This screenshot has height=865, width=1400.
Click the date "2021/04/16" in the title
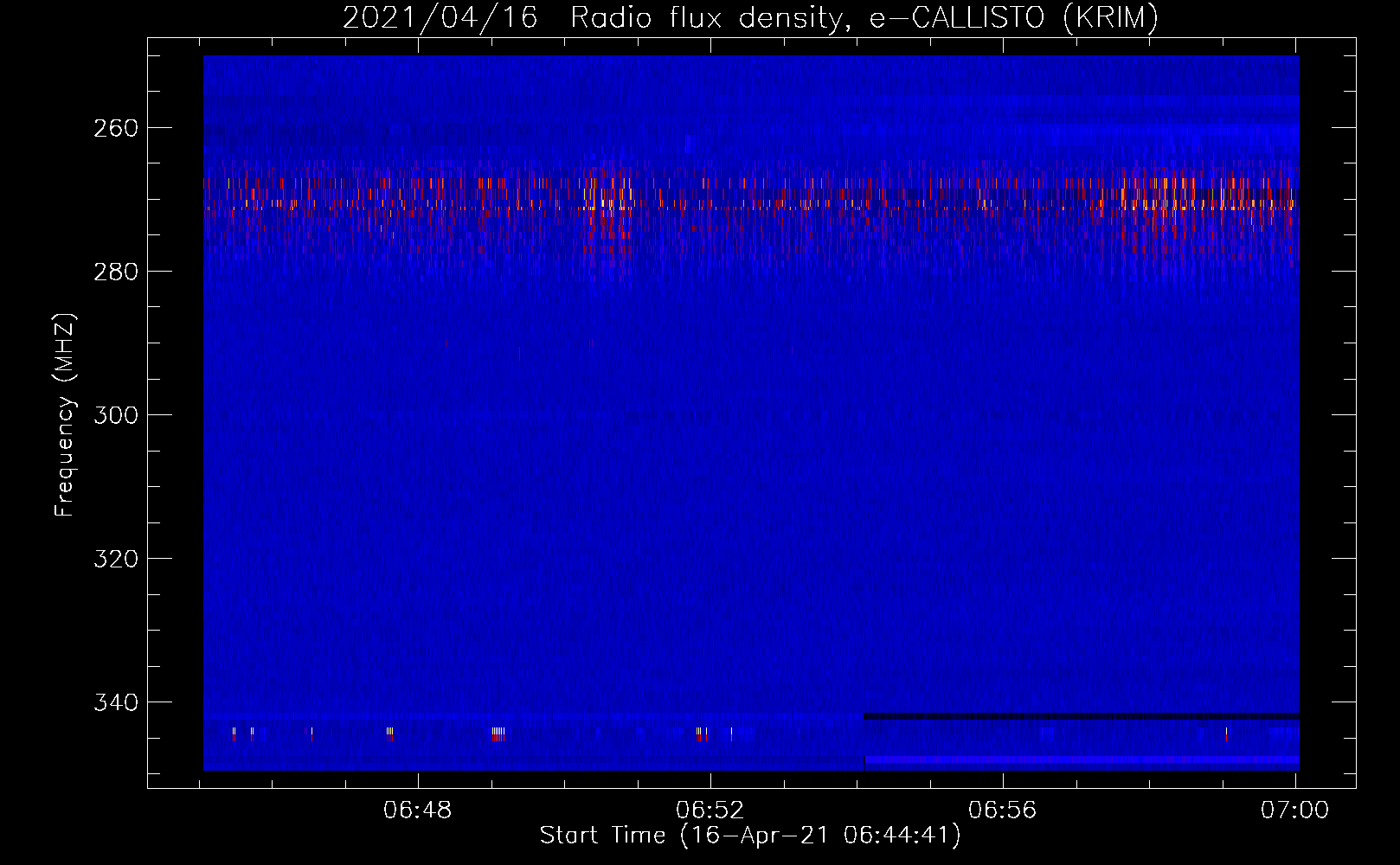(x=440, y=18)
